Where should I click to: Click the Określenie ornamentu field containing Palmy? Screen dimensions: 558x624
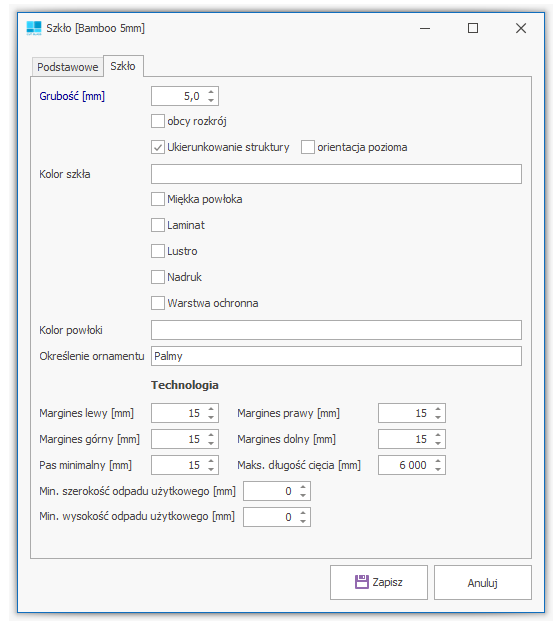coord(336,356)
